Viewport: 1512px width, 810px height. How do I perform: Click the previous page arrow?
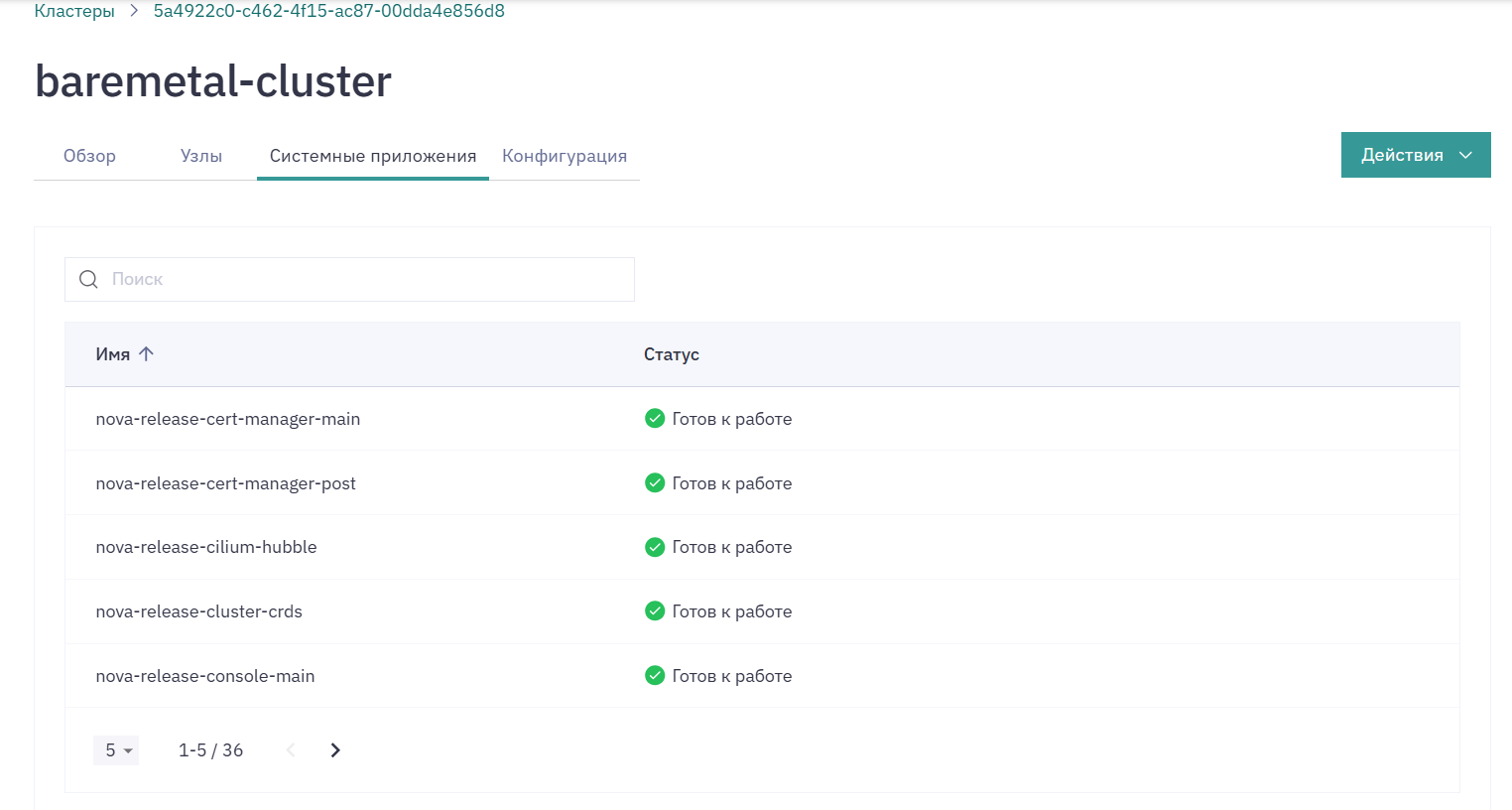pos(291,750)
